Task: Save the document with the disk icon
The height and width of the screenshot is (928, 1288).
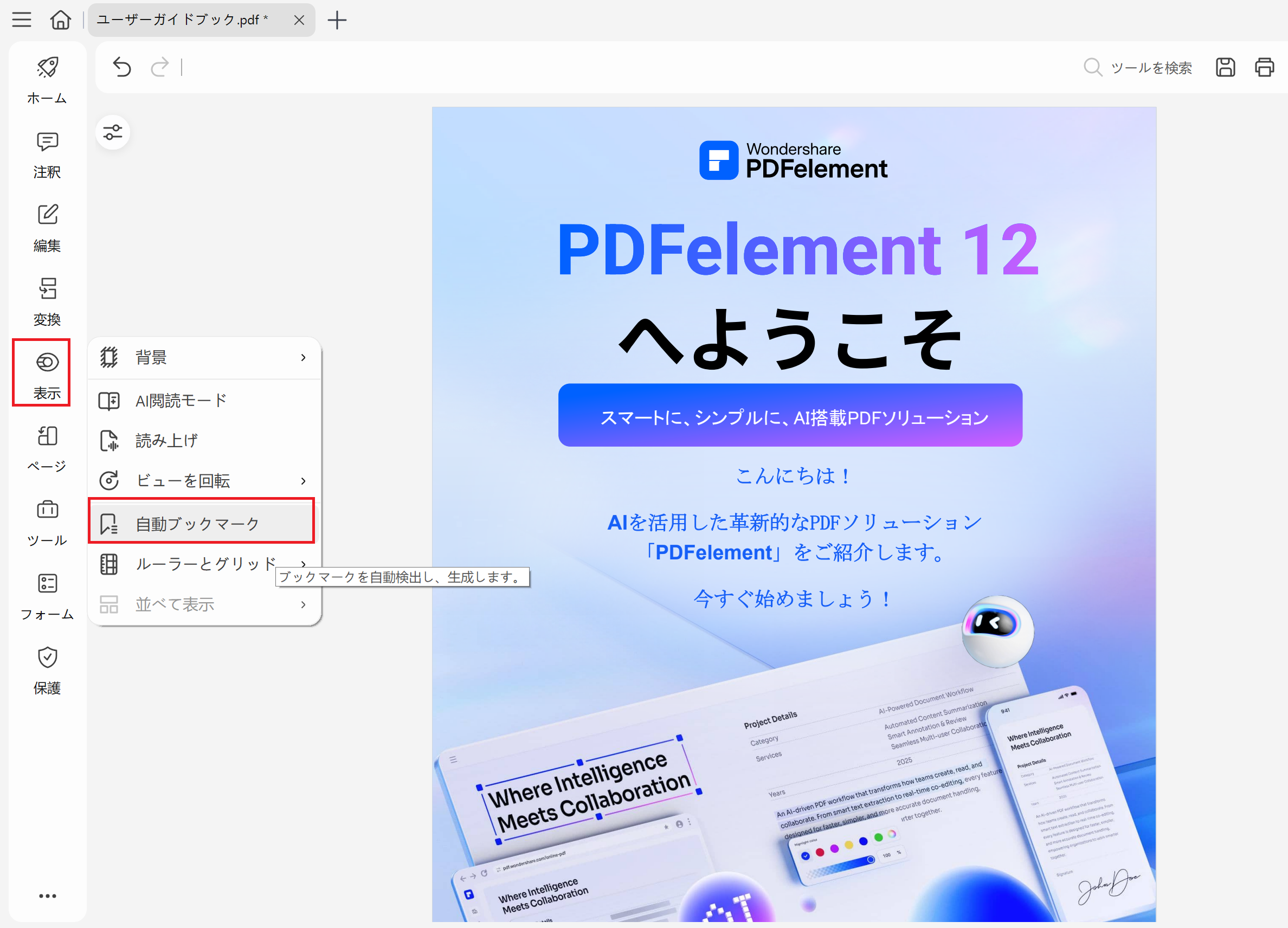Action: coord(1225,67)
